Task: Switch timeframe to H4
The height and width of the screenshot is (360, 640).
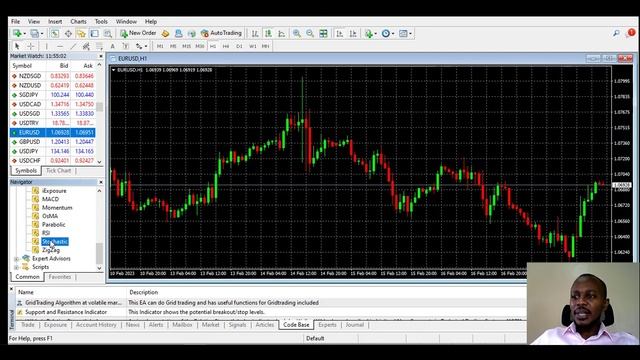Action: (226, 46)
